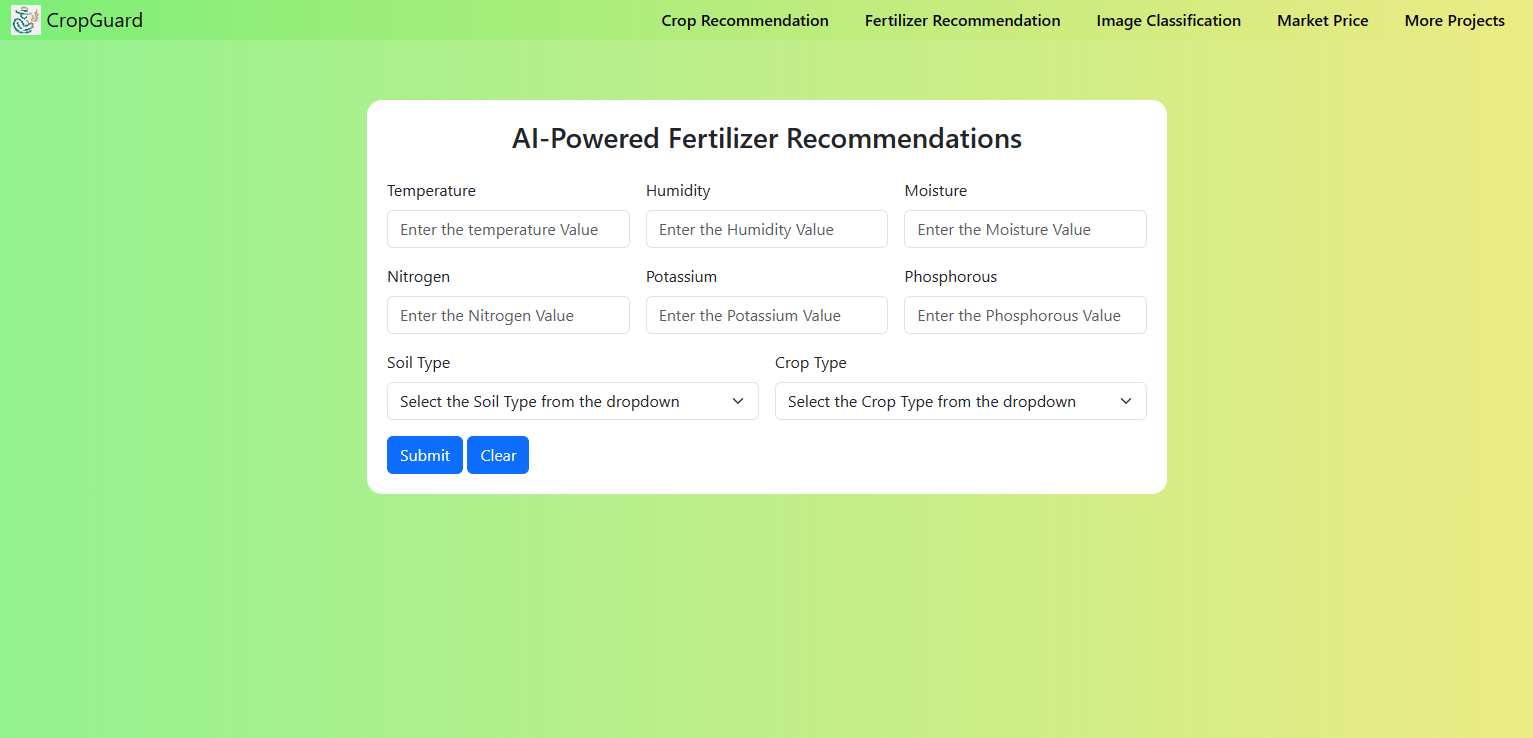The image size is (1533, 738).
Task: Open the Soil Type dropdown
Action: (572, 401)
